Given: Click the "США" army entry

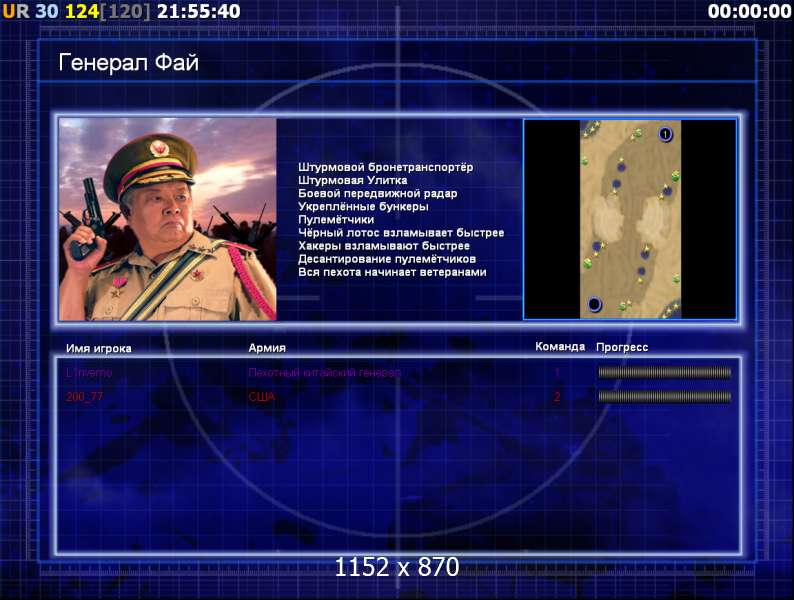Looking at the screenshot, I should pyautogui.click(x=261, y=396).
